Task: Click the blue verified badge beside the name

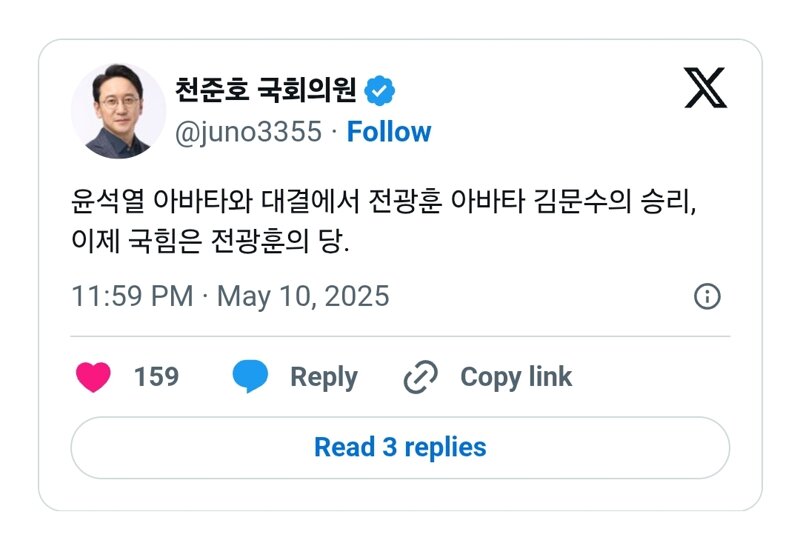Action: pos(379,91)
